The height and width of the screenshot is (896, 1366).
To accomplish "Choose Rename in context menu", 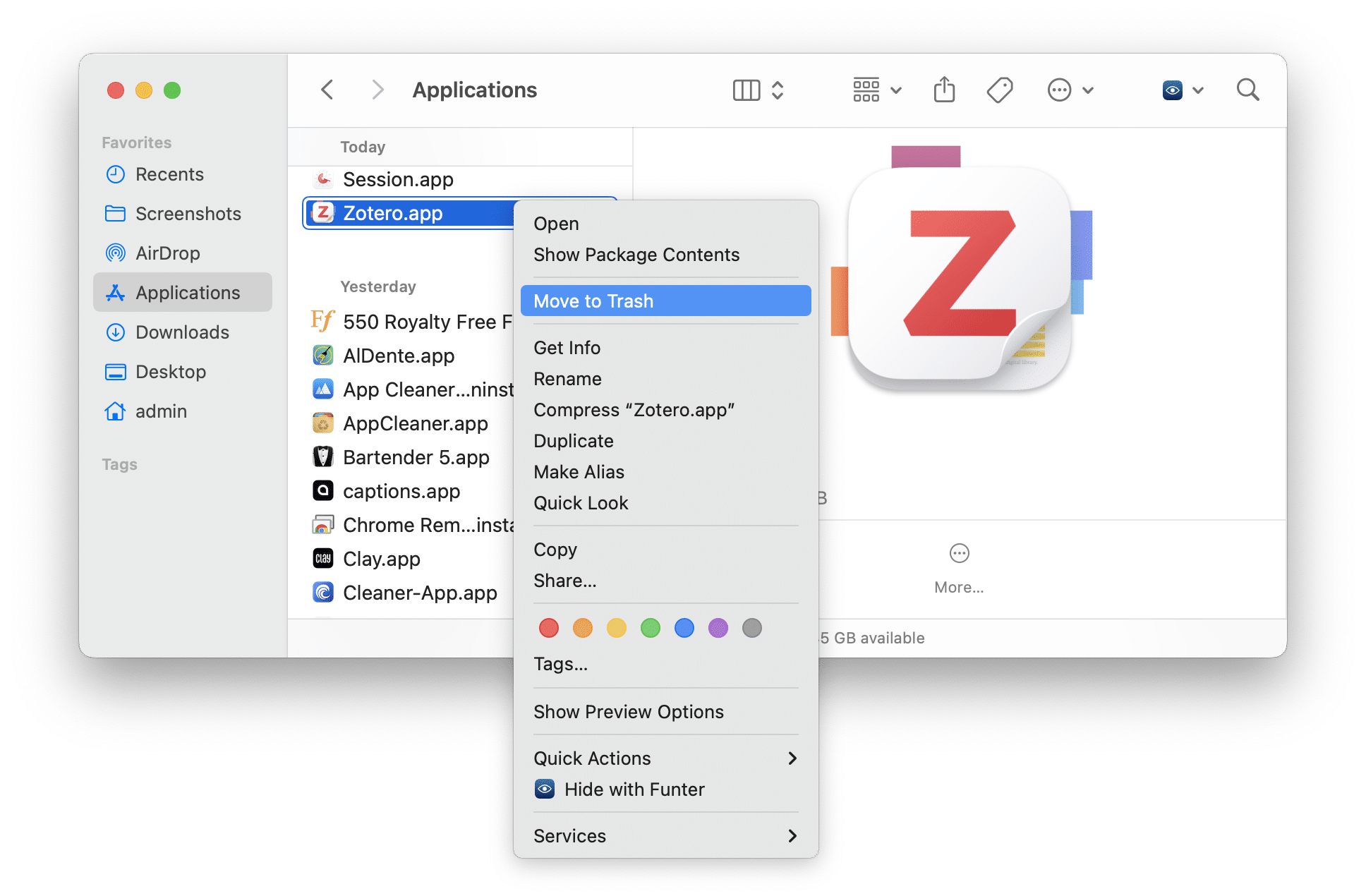I will click(665, 379).
